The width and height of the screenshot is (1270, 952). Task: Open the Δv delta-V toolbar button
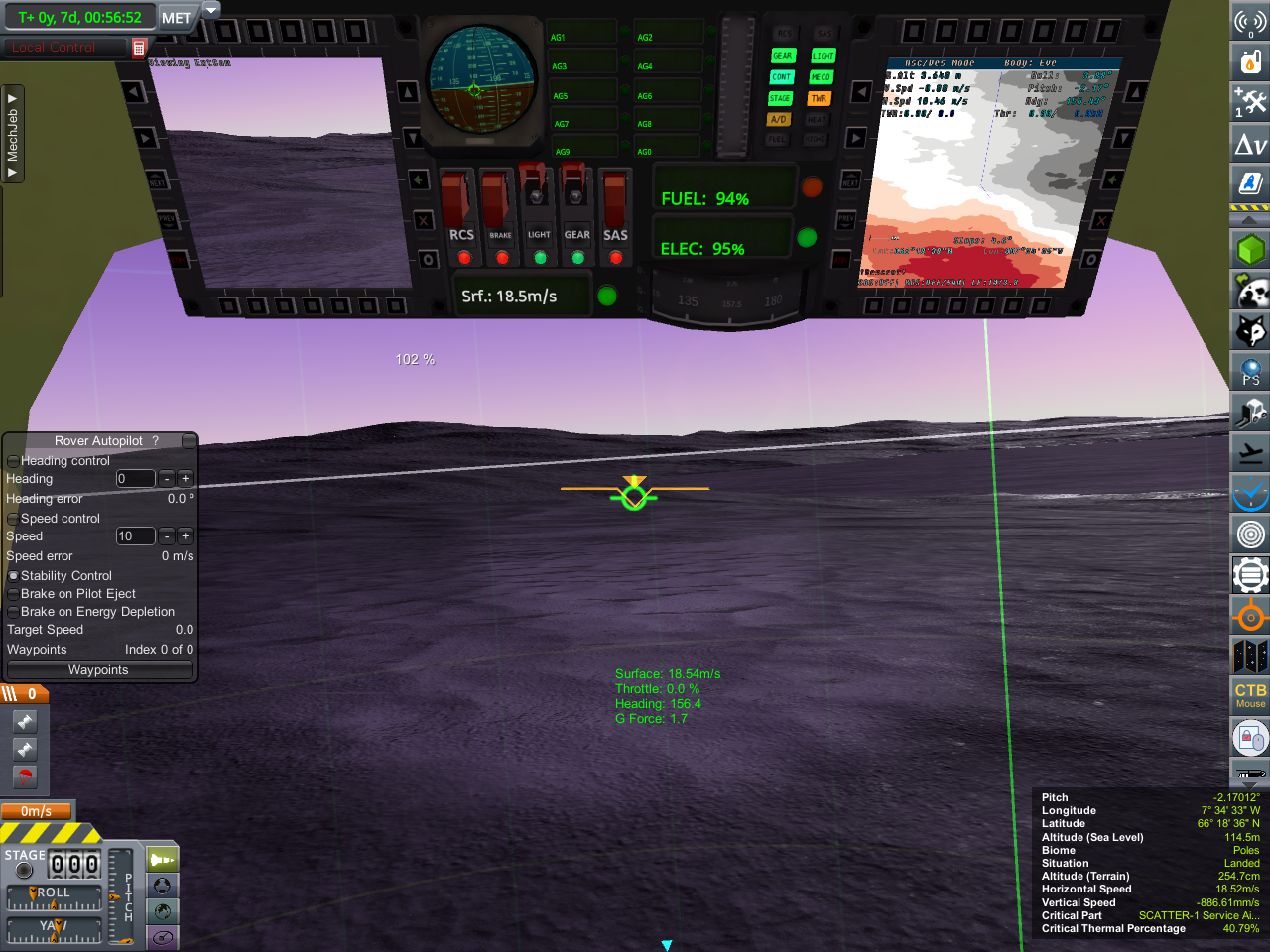pyautogui.click(x=1250, y=145)
